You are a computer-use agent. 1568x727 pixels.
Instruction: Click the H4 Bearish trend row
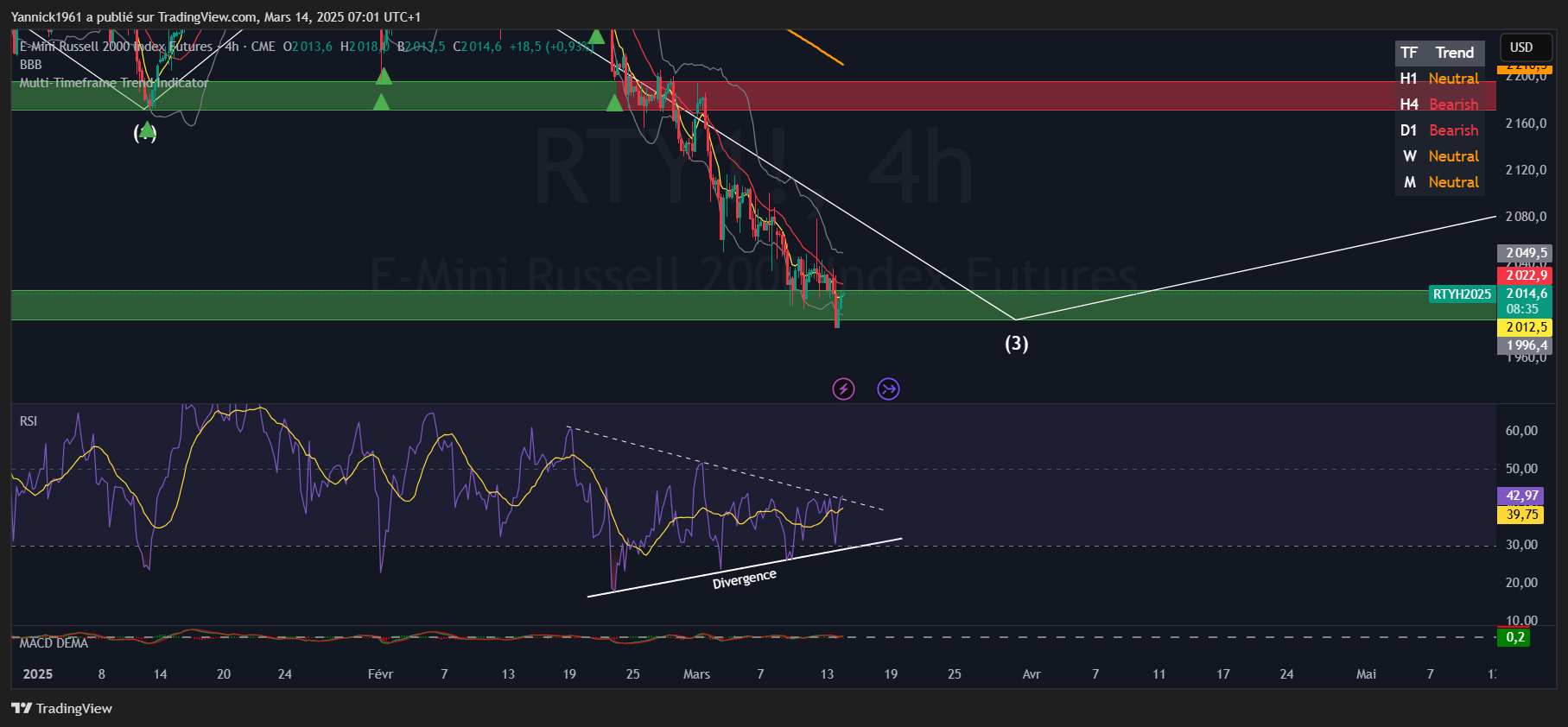pyautogui.click(x=1439, y=104)
